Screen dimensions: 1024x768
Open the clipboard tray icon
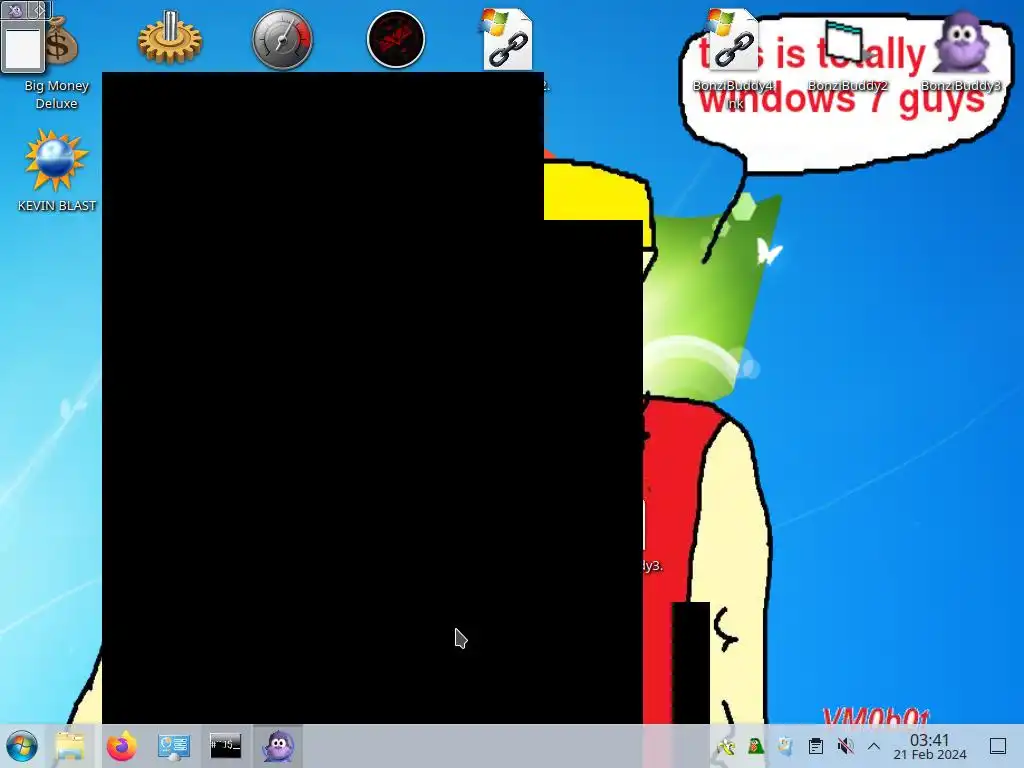pos(816,746)
